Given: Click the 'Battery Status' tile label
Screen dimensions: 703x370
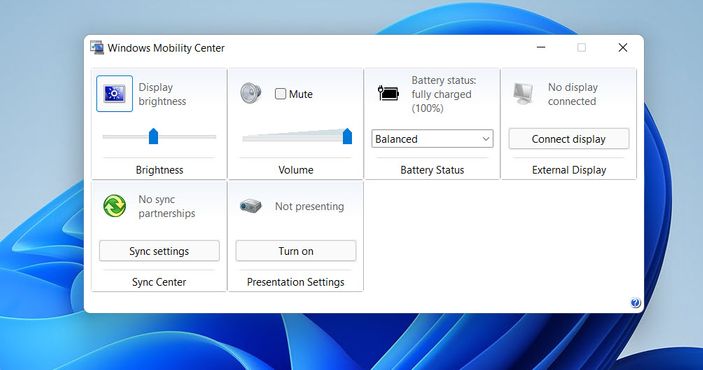Looking at the screenshot, I should coord(432,170).
